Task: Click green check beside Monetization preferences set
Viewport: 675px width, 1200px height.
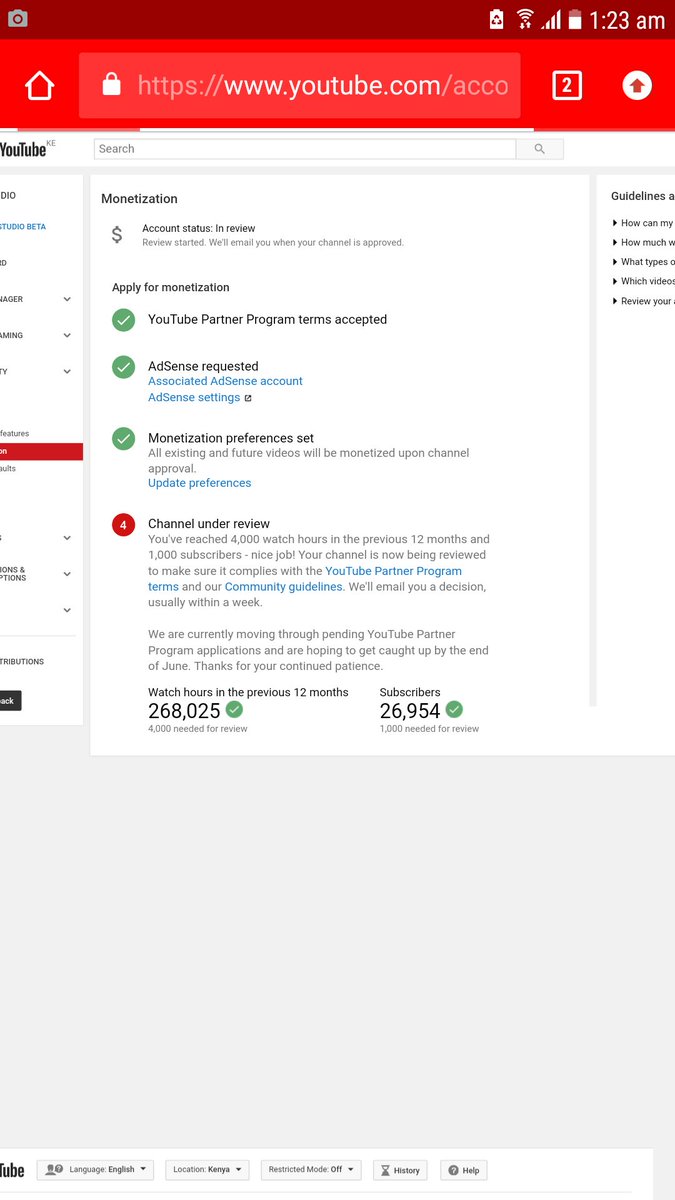Action: click(123, 439)
